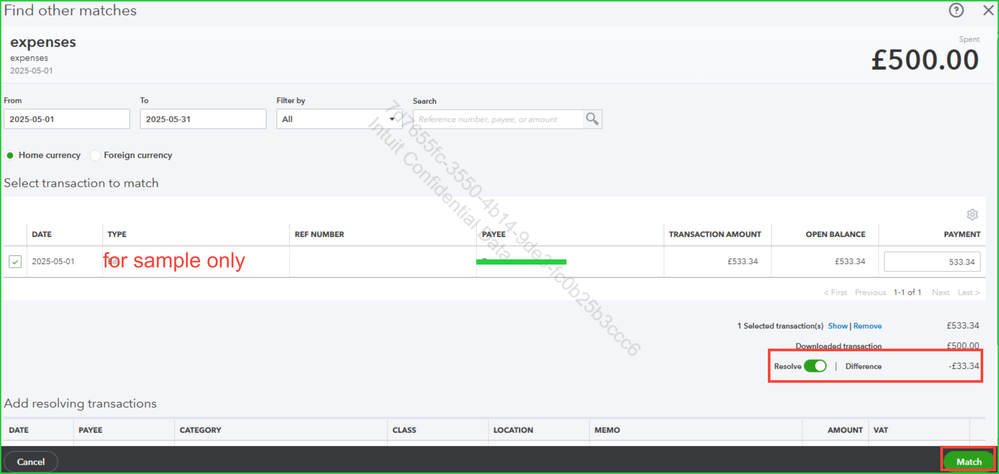The width and height of the screenshot is (999, 474).
Task: Click Remove selected transactions link
Action: point(868,326)
